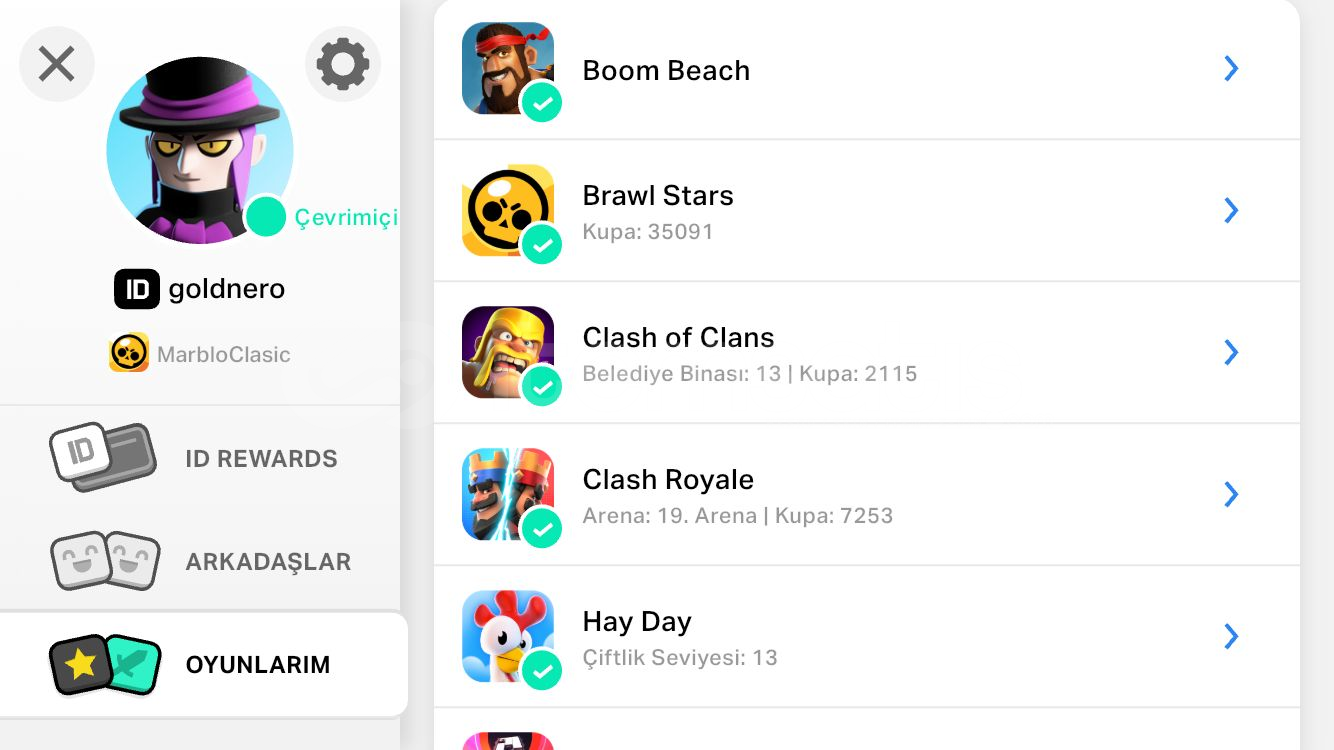The width and height of the screenshot is (1334, 750).
Task: Click the green checkmark on Hay Day
Action: (541, 670)
